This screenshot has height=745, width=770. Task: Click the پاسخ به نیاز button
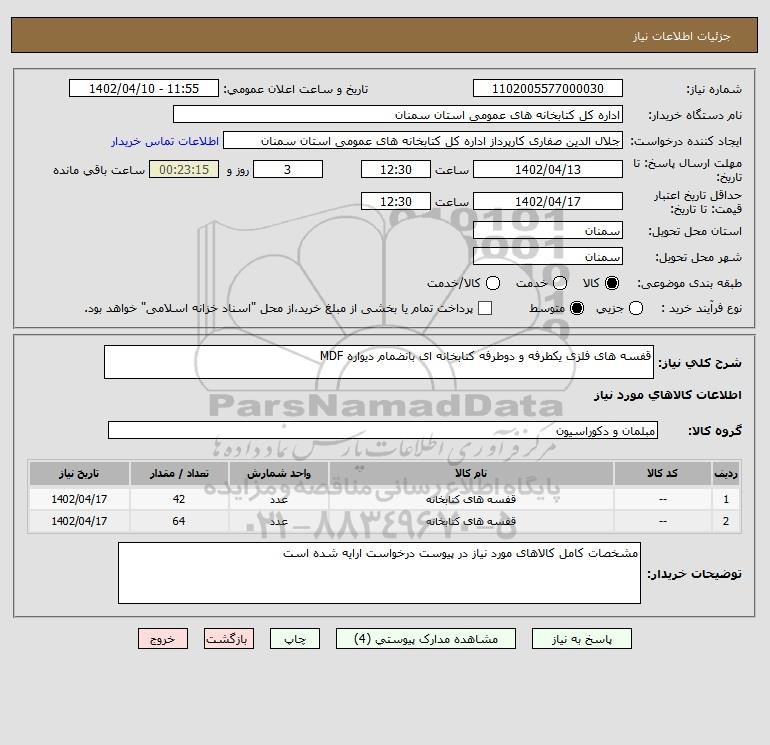click(581, 638)
